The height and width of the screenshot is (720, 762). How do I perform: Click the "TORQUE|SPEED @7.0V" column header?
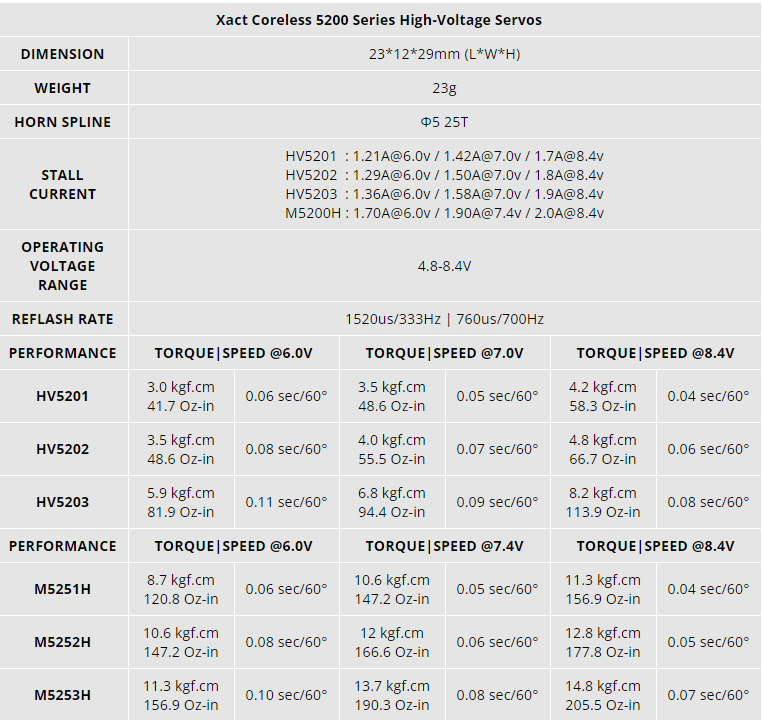click(x=444, y=353)
